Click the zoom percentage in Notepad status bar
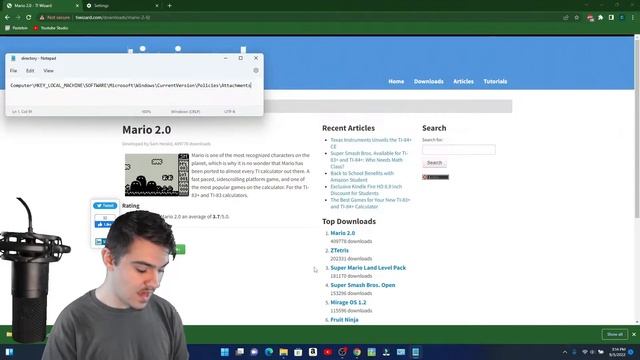The image size is (640, 360). pos(146,111)
